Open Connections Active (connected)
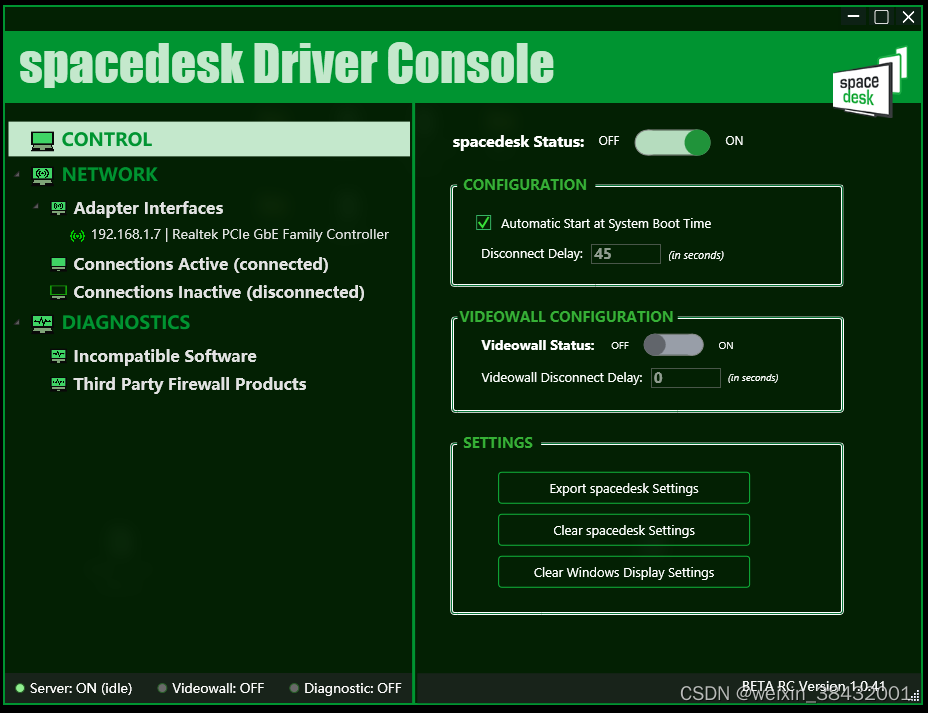Screen dimensions: 928x713 click(x=201, y=264)
